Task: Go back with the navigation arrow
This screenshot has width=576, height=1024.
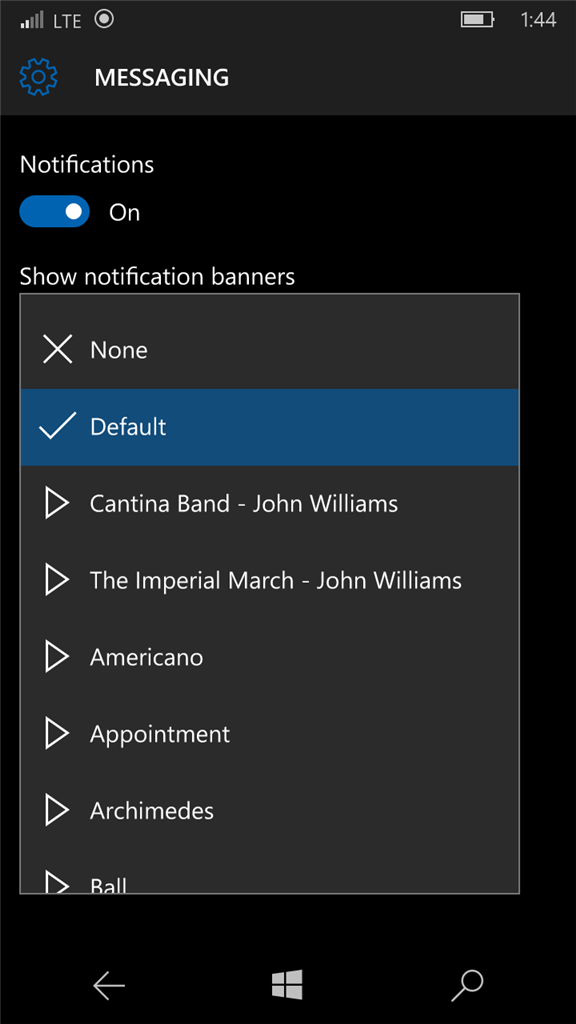Action: pos(109,985)
